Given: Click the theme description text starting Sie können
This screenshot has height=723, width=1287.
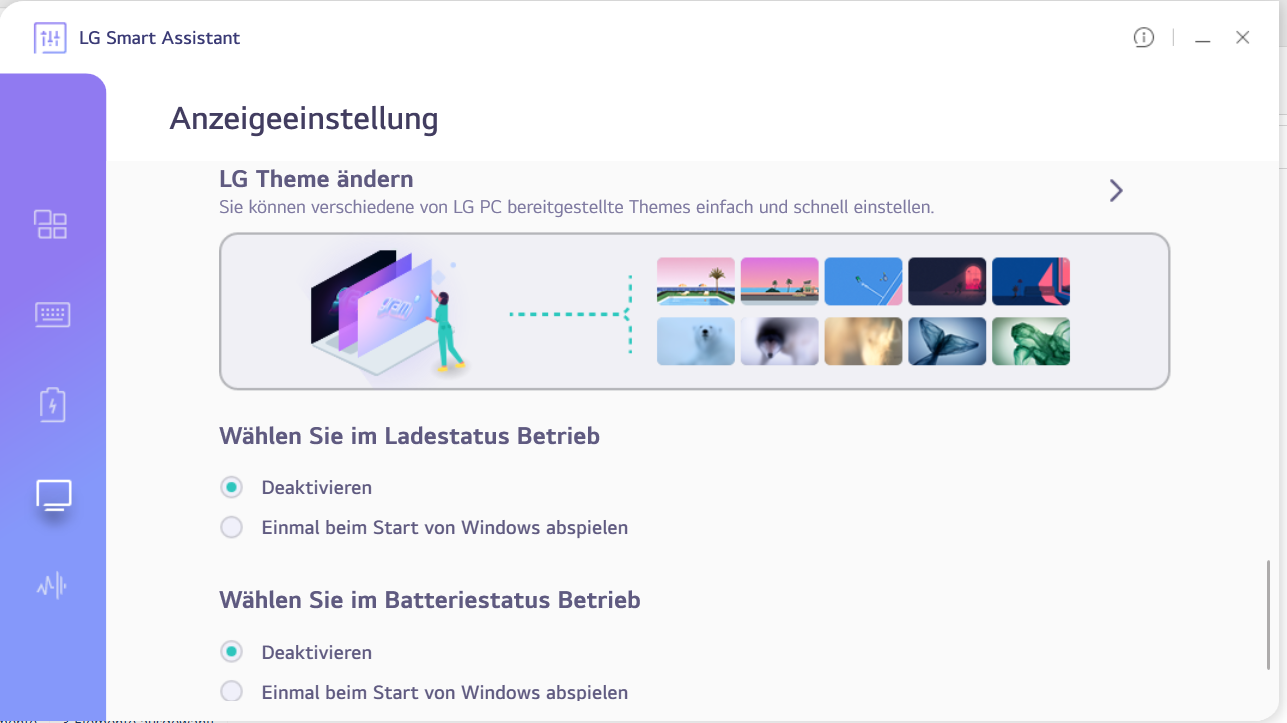Looking at the screenshot, I should tap(577, 208).
